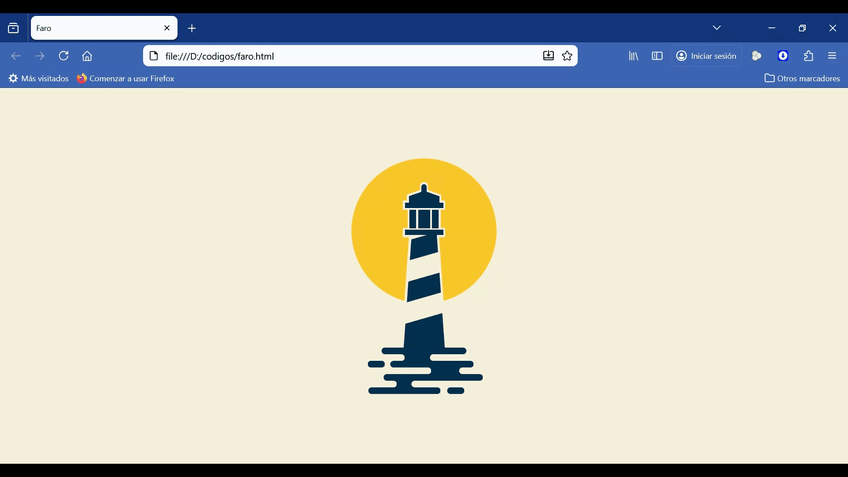Minimize the Firefox window
This screenshot has height=477, width=848.
[x=772, y=28]
